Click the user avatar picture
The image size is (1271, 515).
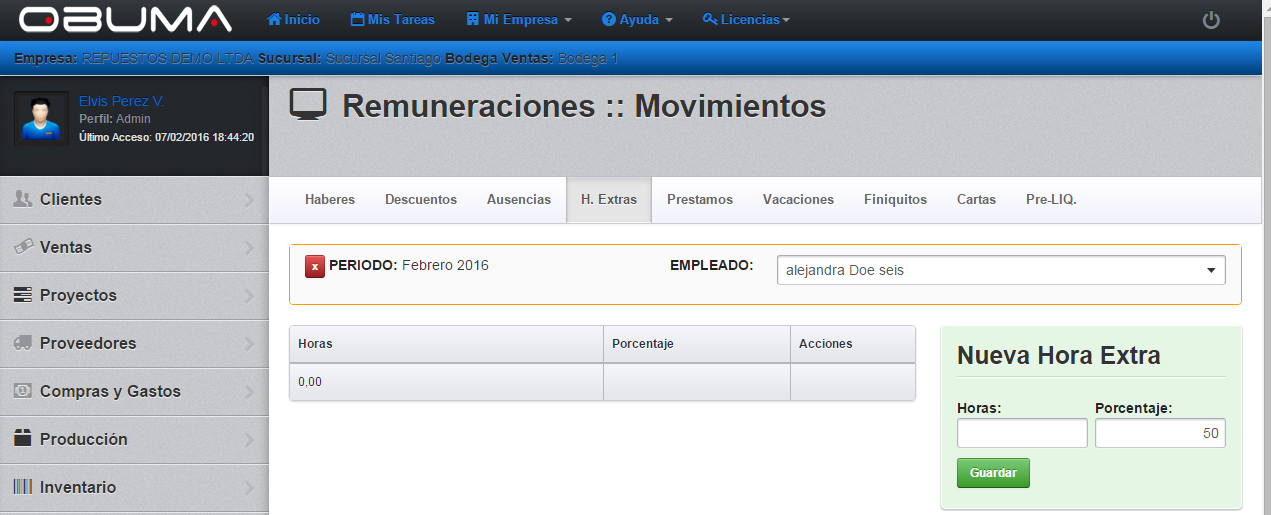42,118
